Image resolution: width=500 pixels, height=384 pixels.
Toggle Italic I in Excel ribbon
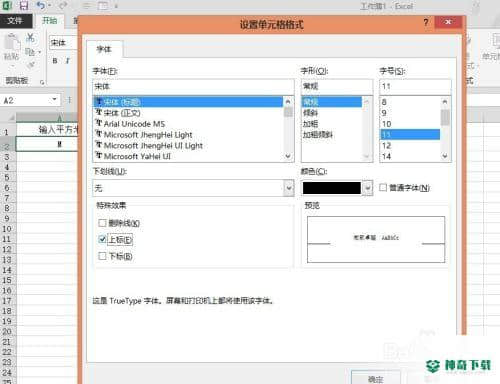pyautogui.click(x=68, y=61)
